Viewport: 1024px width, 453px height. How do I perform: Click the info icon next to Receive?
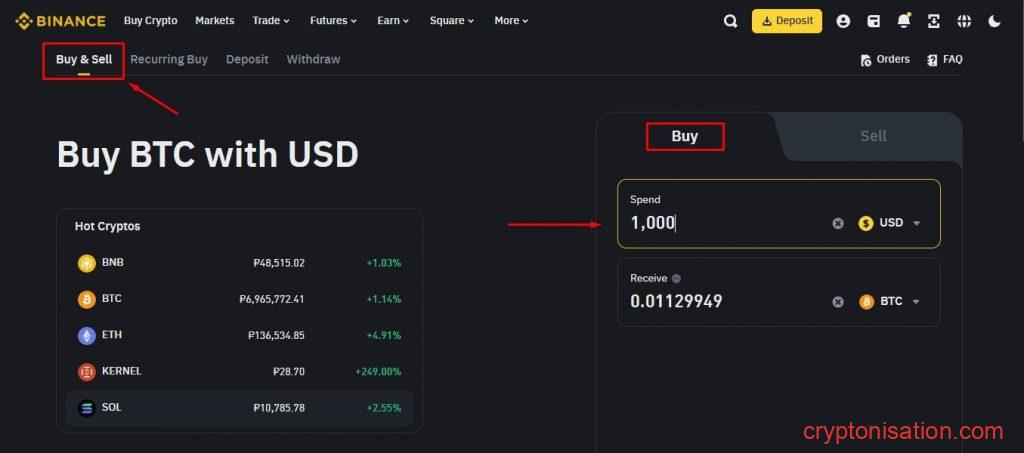[x=676, y=279]
